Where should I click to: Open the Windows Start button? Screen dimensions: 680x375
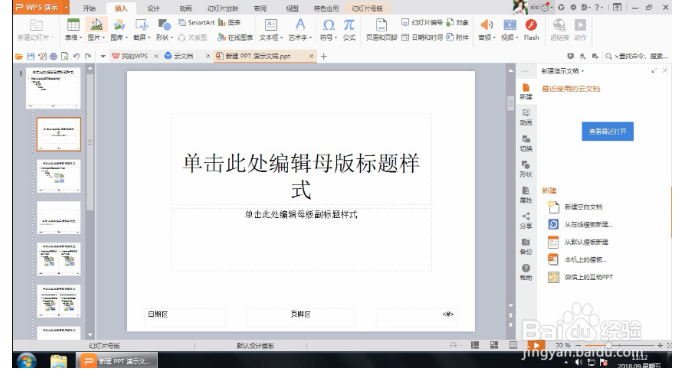27,361
